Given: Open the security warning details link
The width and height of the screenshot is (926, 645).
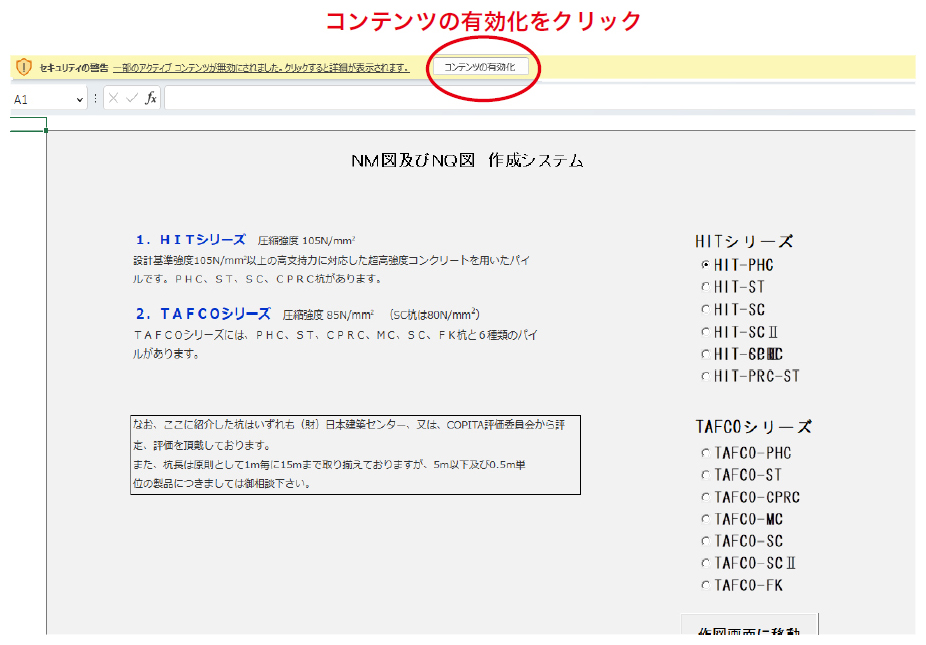Looking at the screenshot, I should tap(261, 68).
